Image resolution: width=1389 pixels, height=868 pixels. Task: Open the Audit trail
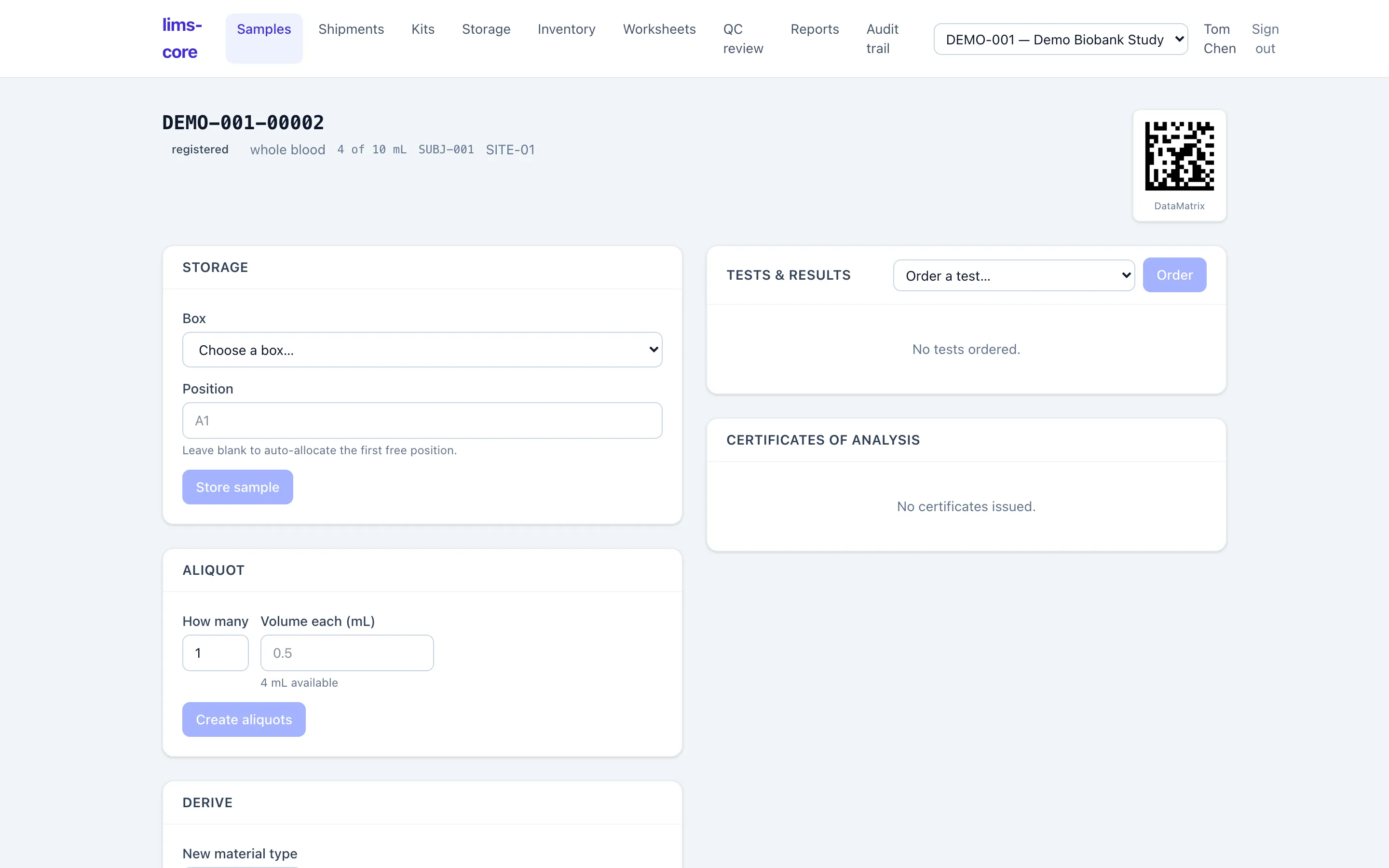point(882,39)
